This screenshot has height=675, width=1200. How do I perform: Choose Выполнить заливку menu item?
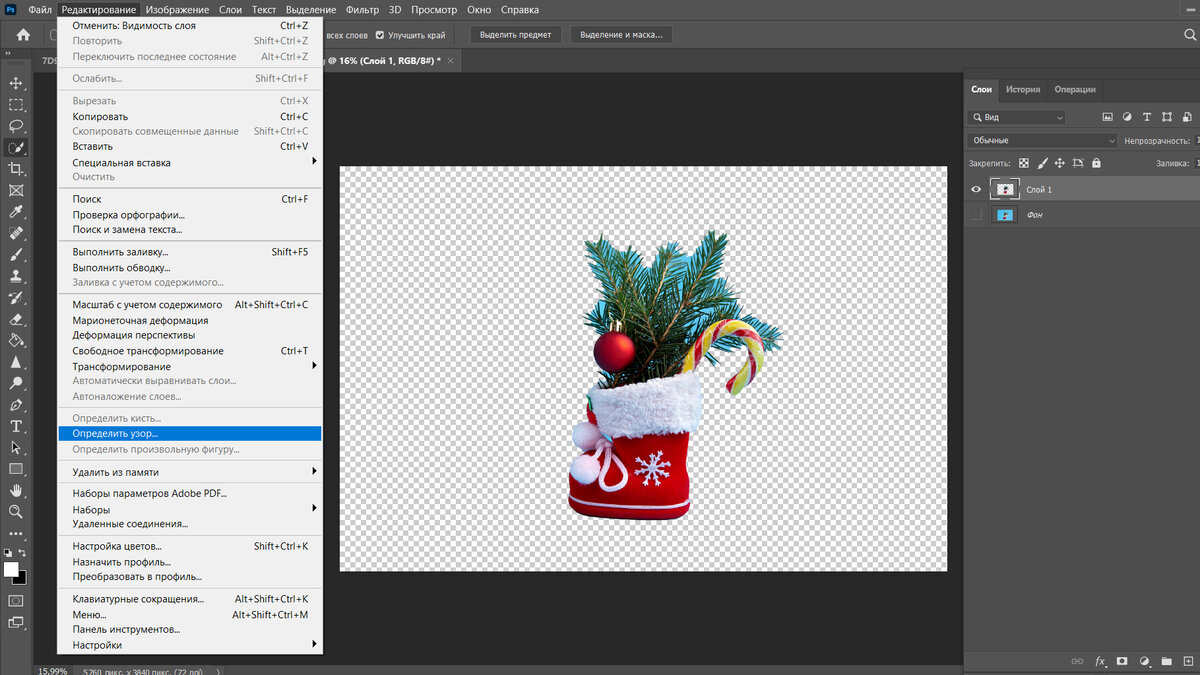pos(190,252)
